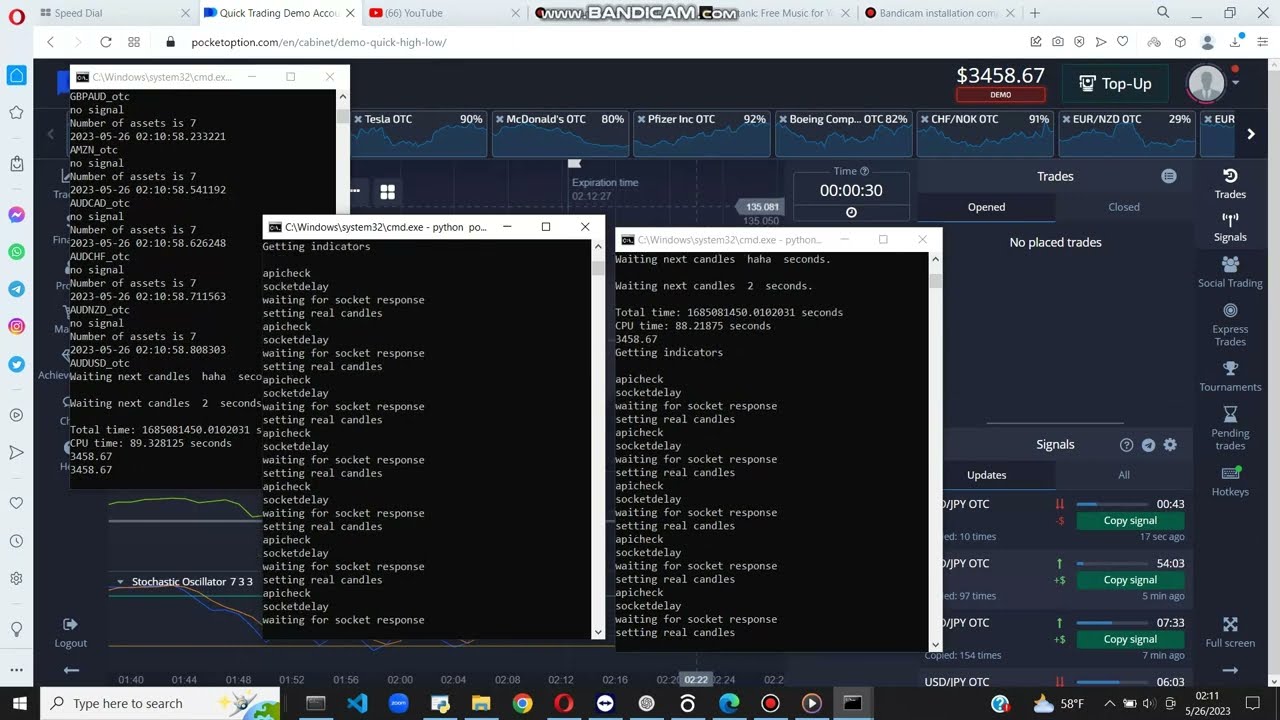Select Boeing Company OTC asset tab

[844, 134]
